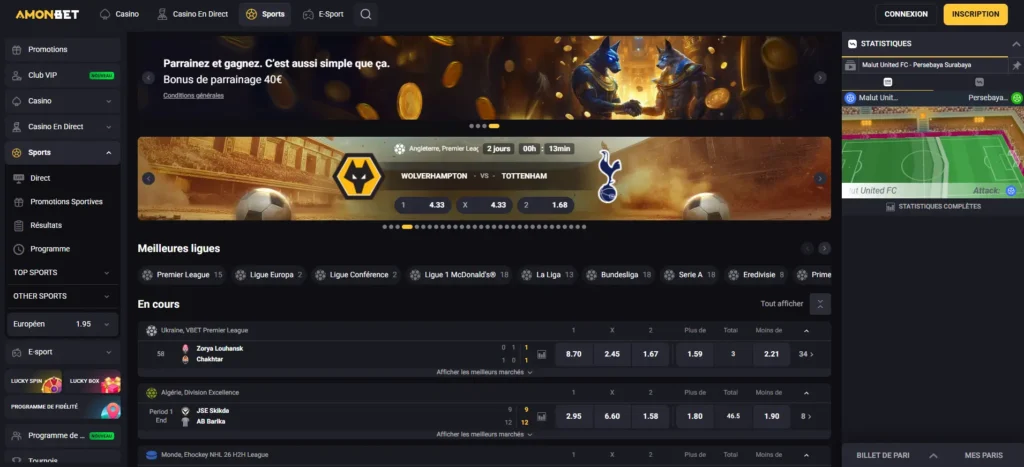Switch to Casino En Direct top tab
Screen dimensions: 1024x467
(x=193, y=14)
